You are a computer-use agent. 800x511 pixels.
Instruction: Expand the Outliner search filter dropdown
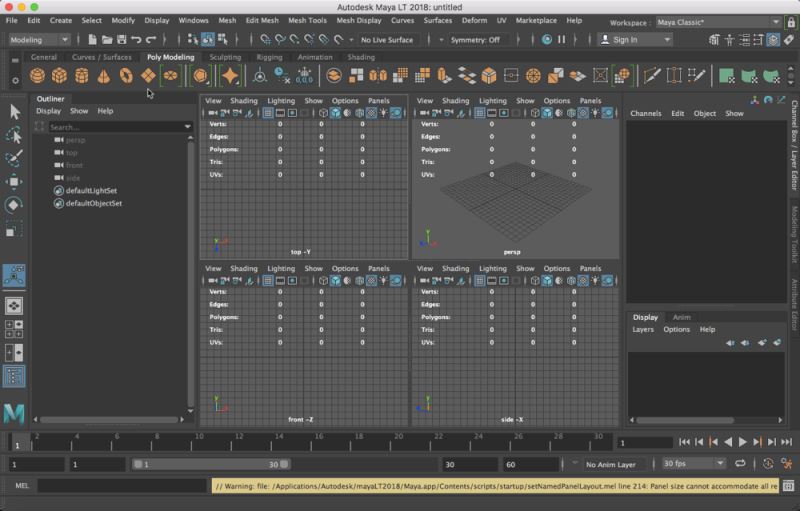(187, 126)
